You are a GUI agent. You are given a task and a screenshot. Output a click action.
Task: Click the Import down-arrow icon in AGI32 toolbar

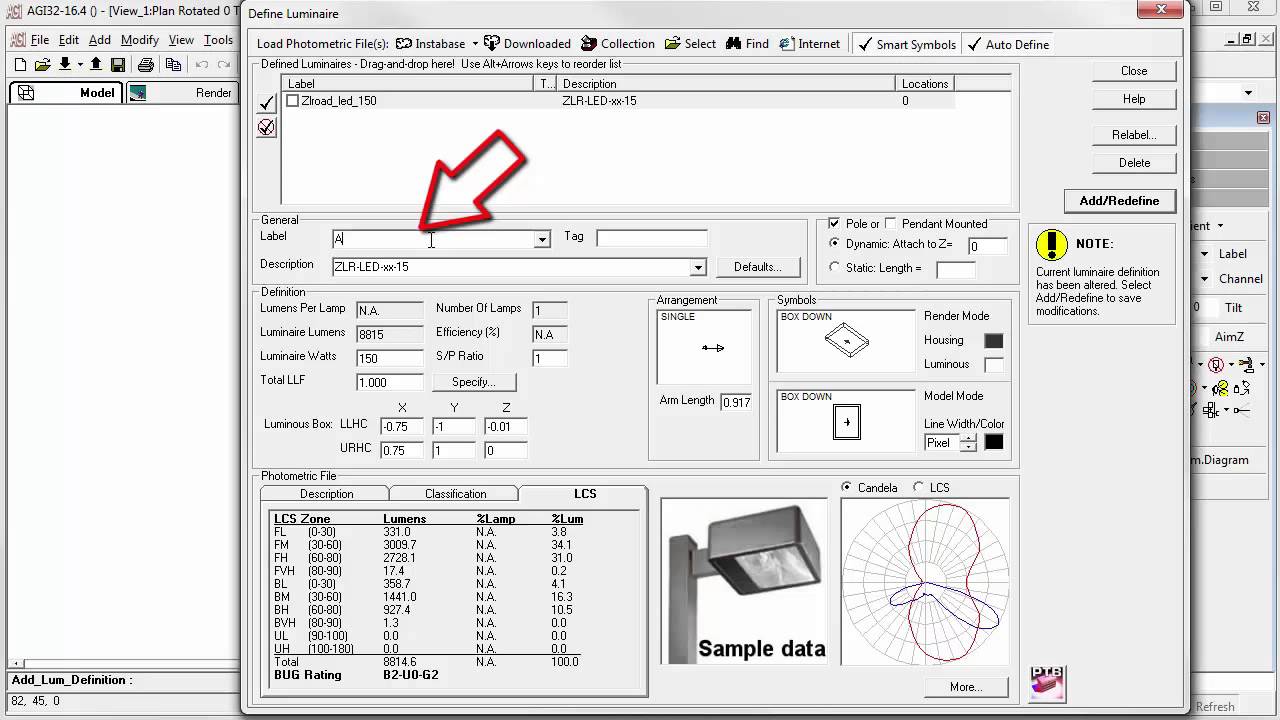(65, 65)
